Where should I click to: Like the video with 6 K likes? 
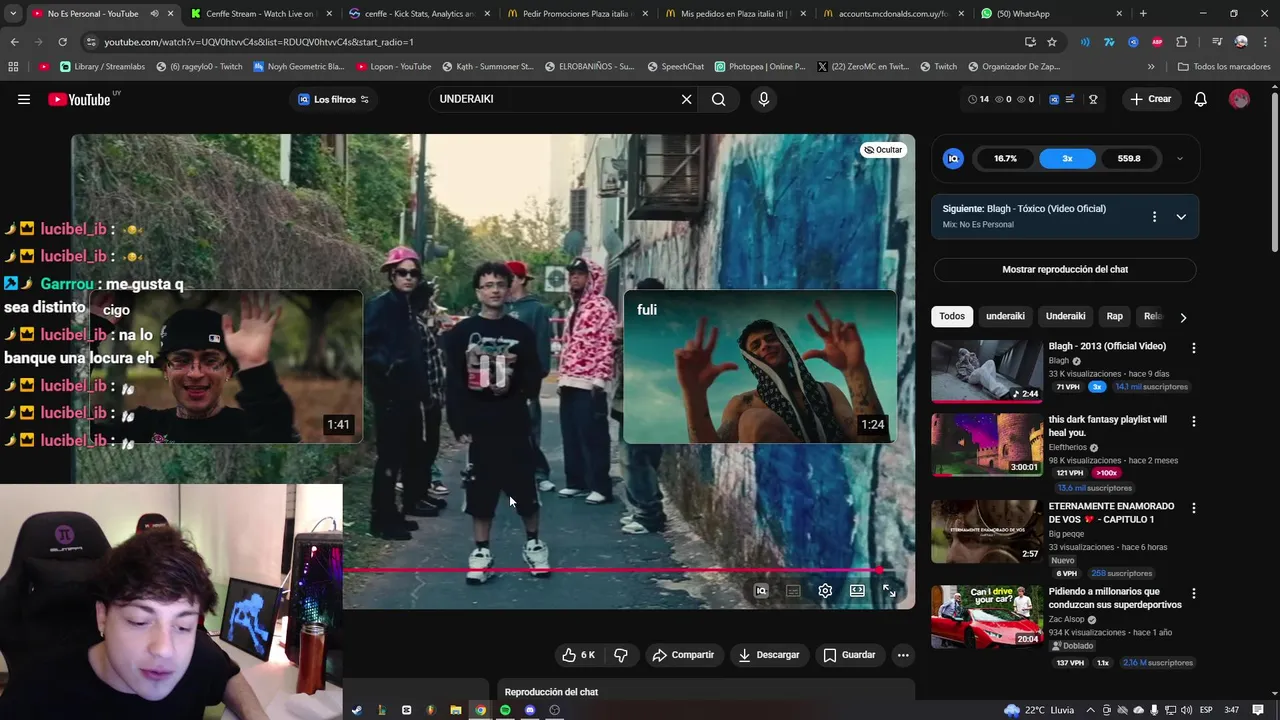pyautogui.click(x=578, y=655)
